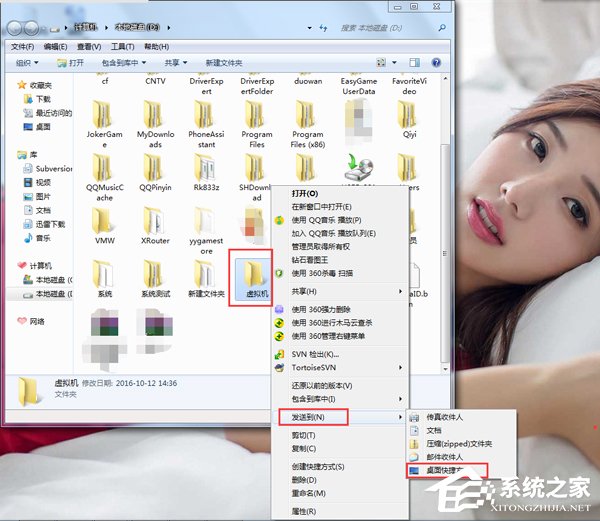
Task: Click the QQMusicCache folder icon
Action: point(105,165)
